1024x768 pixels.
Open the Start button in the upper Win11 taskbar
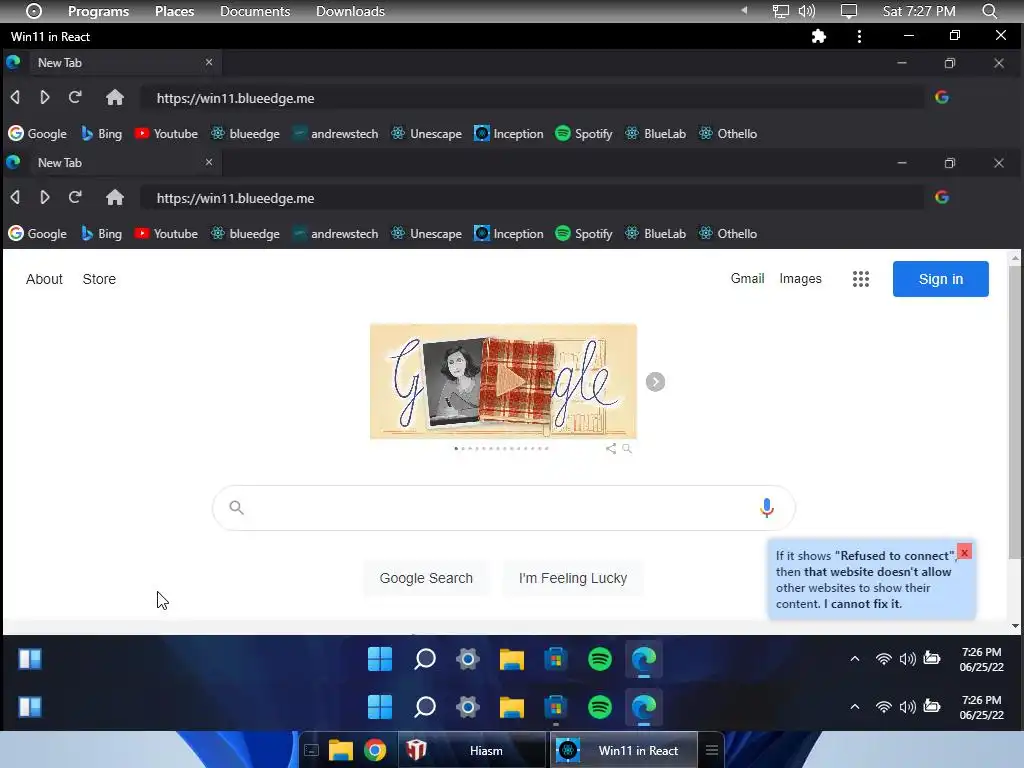380,659
